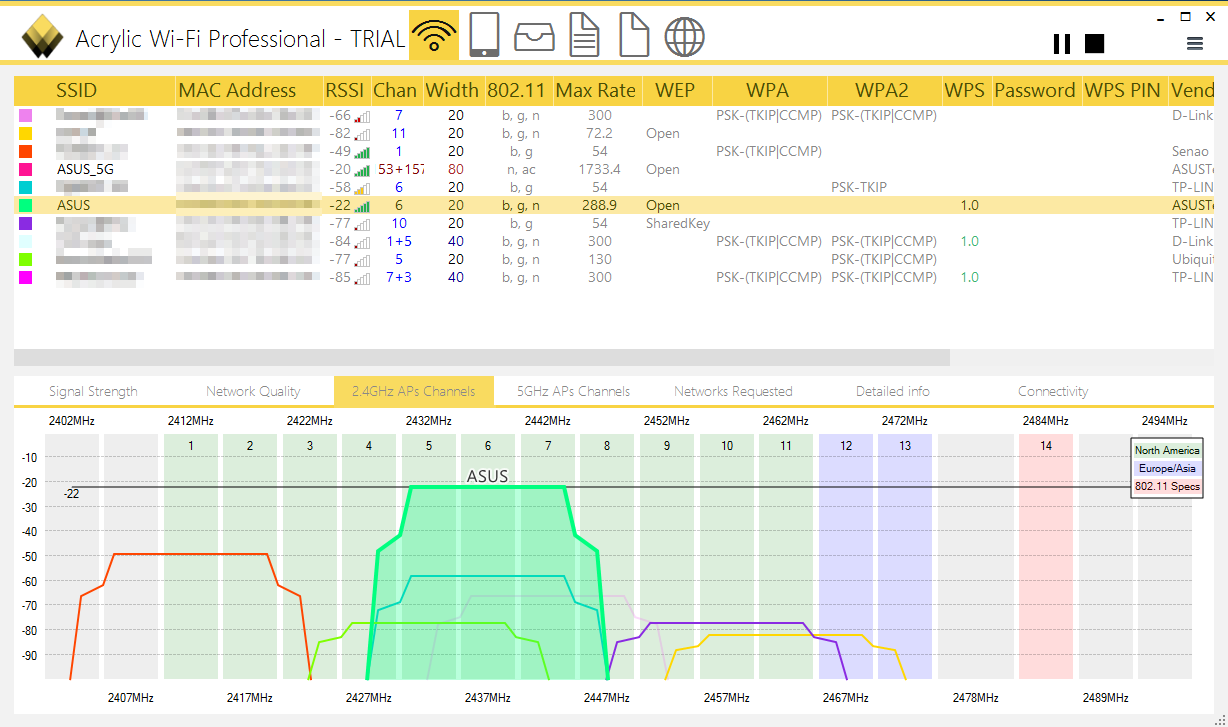Open the Networks Requested tab
Viewport: 1228px width, 727px height.
733,391
